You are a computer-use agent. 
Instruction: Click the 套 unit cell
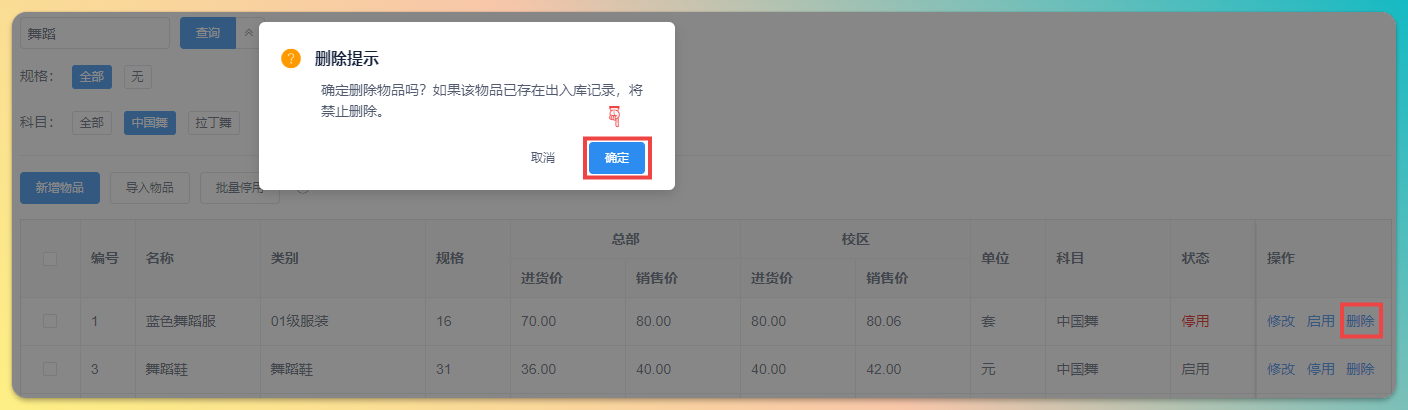[x=988, y=321]
